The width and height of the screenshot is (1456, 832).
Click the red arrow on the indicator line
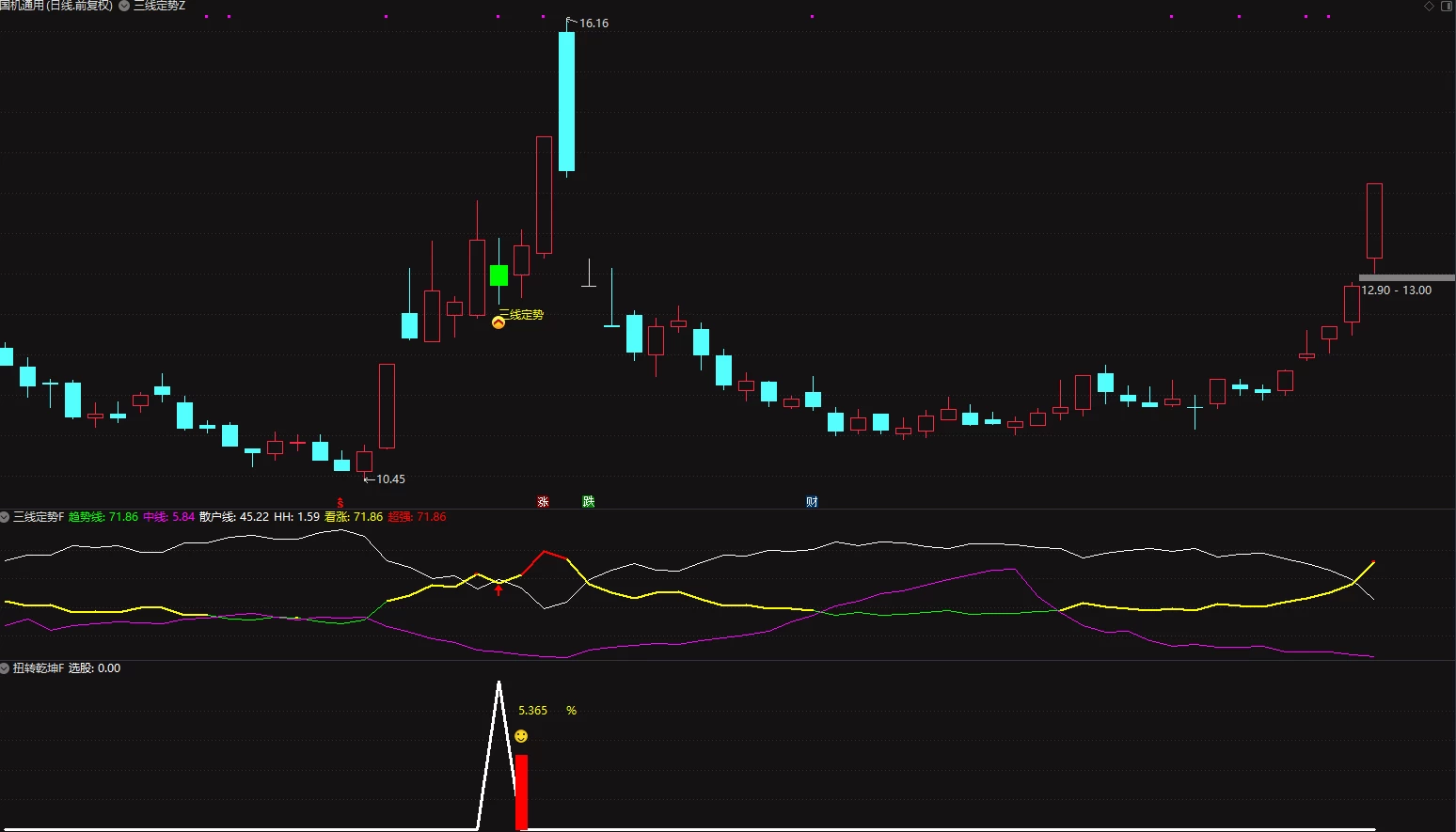pyautogui.click(x=499, y=589)
